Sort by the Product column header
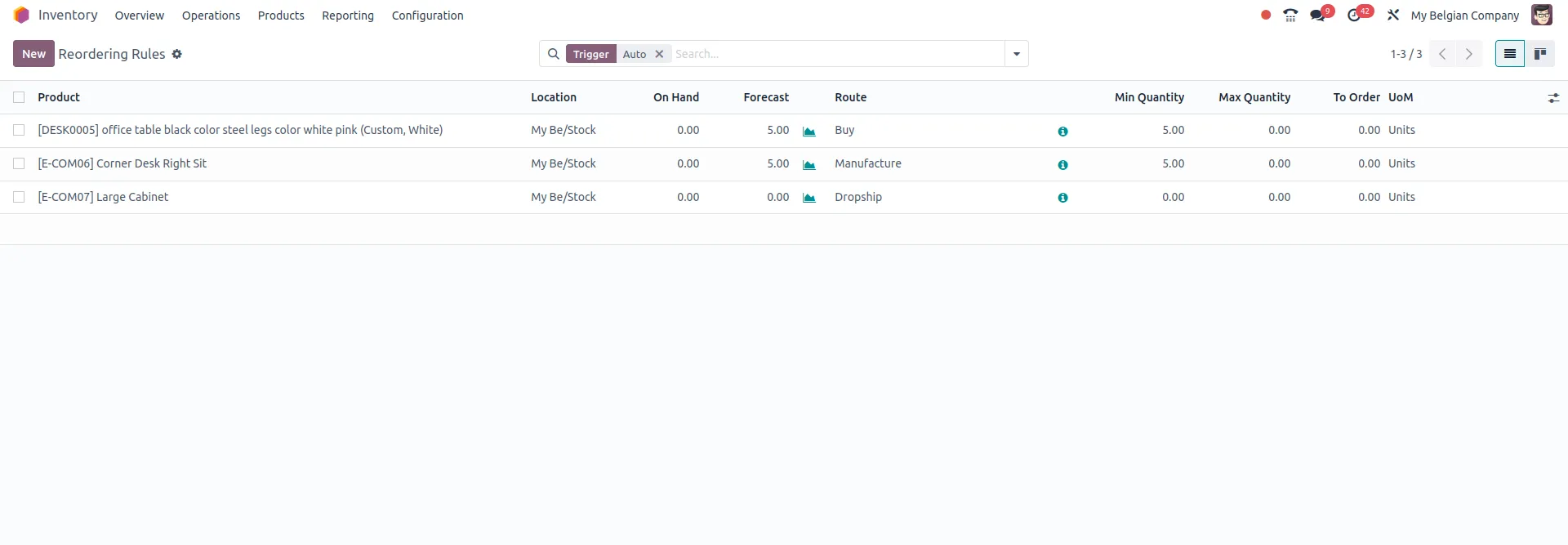1568x545 pixels. point(59,97)
